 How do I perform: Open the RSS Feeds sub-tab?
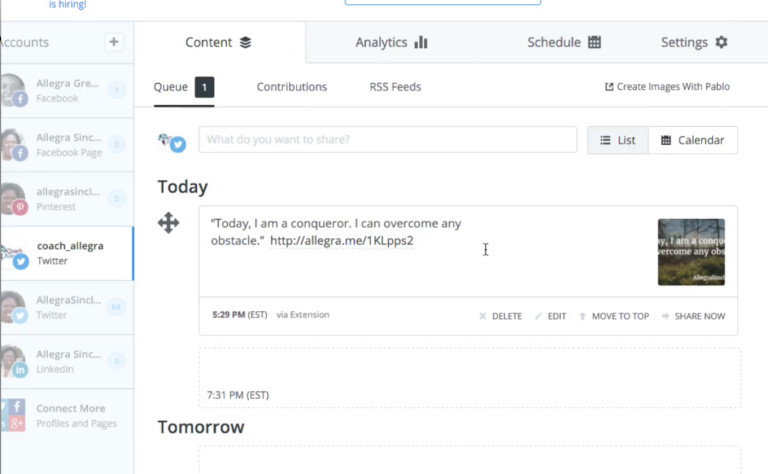(x=395, y=87)
